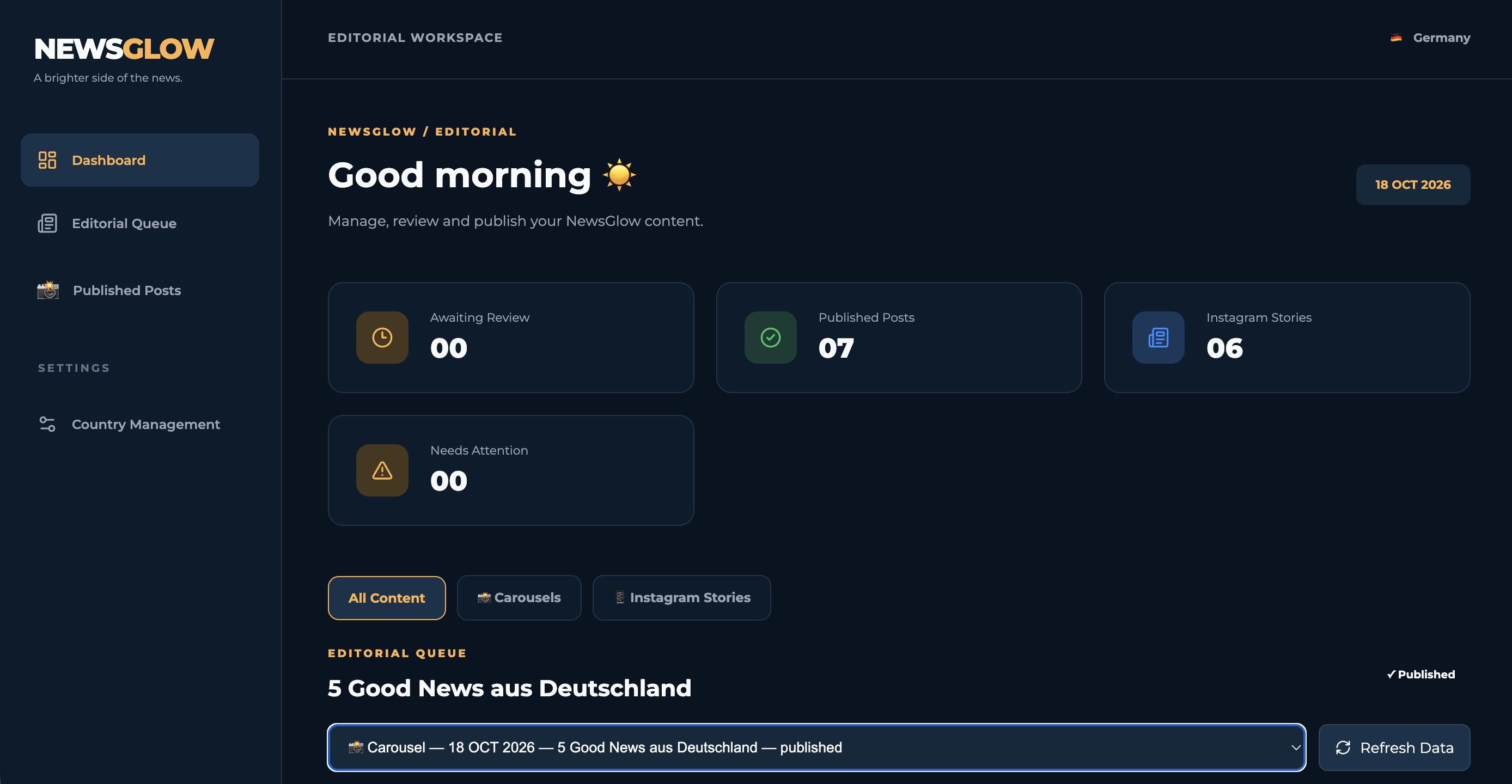
Task: Open the Awaiting Review stat card
Action: point(511,338)
